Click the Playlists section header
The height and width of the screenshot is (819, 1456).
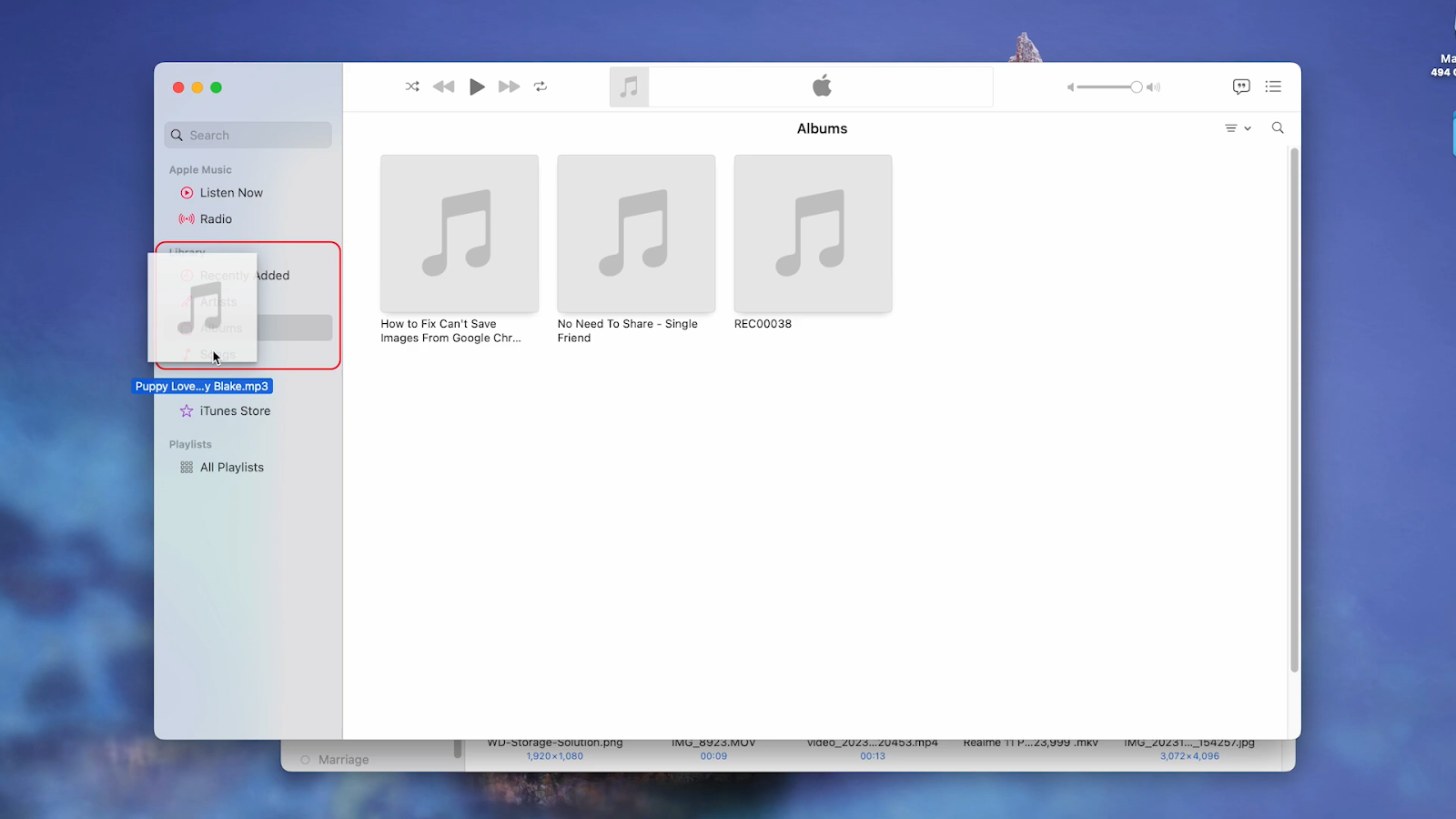(x=190, y=445)
